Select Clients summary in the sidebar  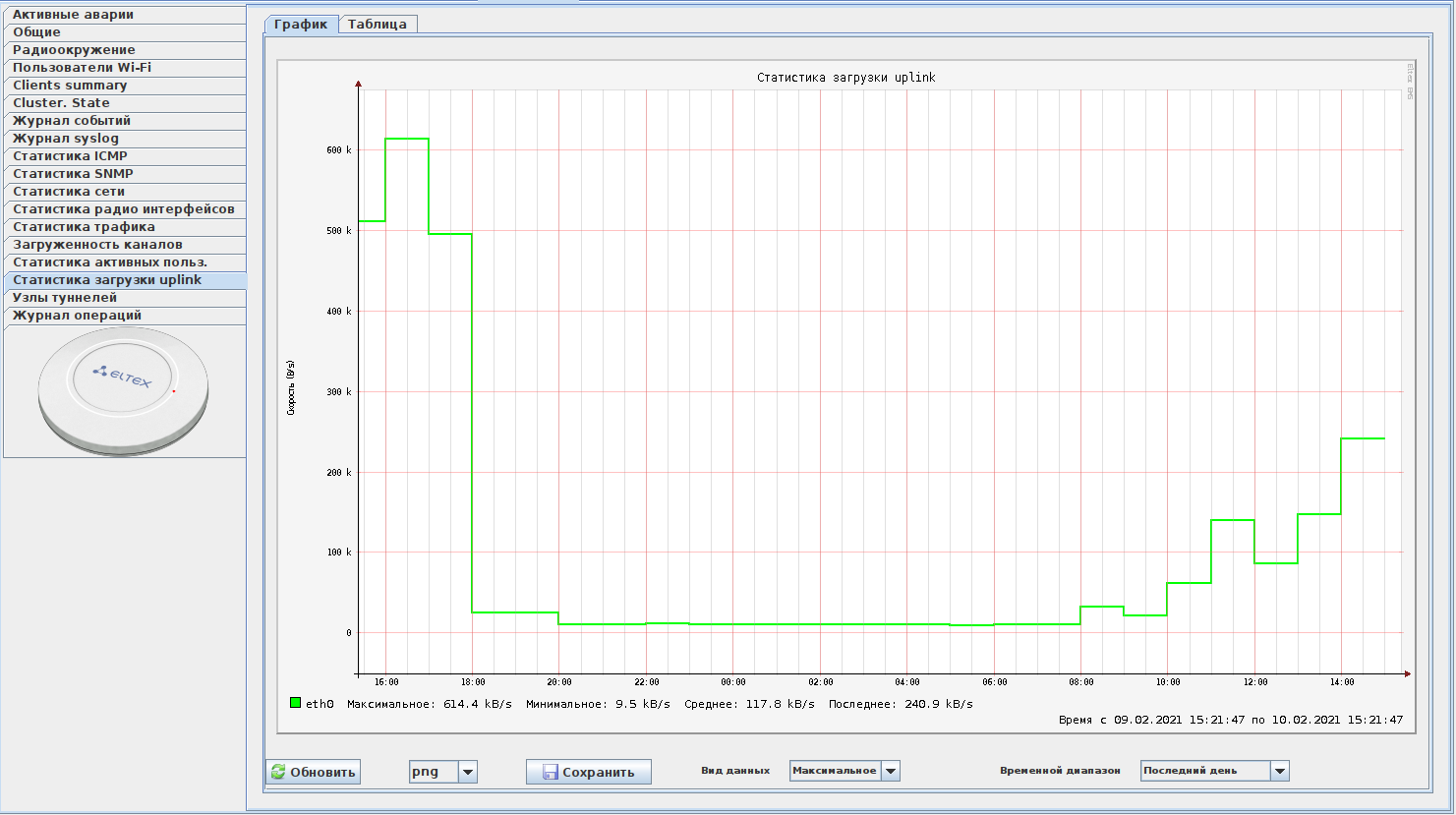[125, 86]
